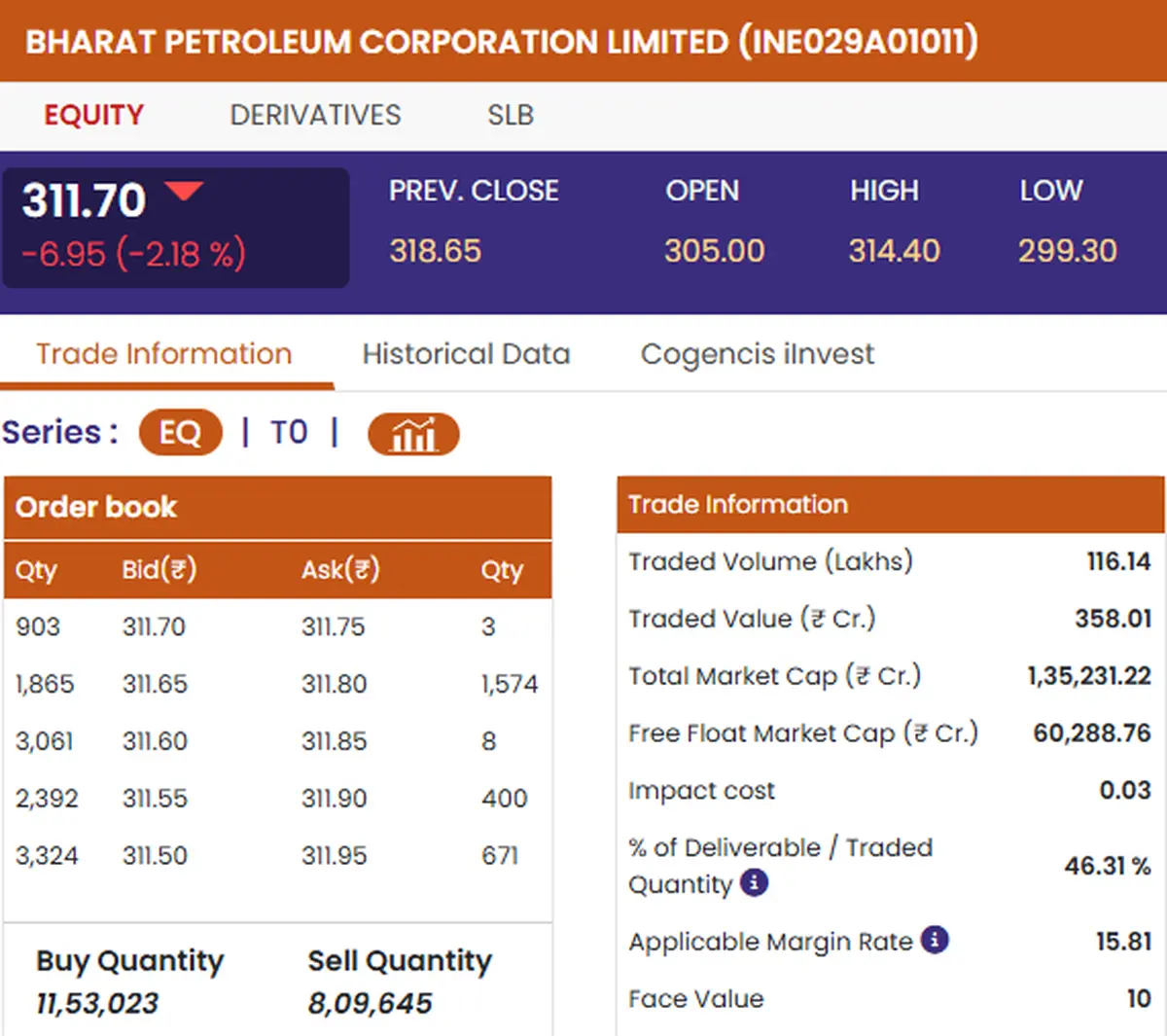Open the chart icon beside Series
This screenshot has width=1167, height=1036.
pos(413,434)
